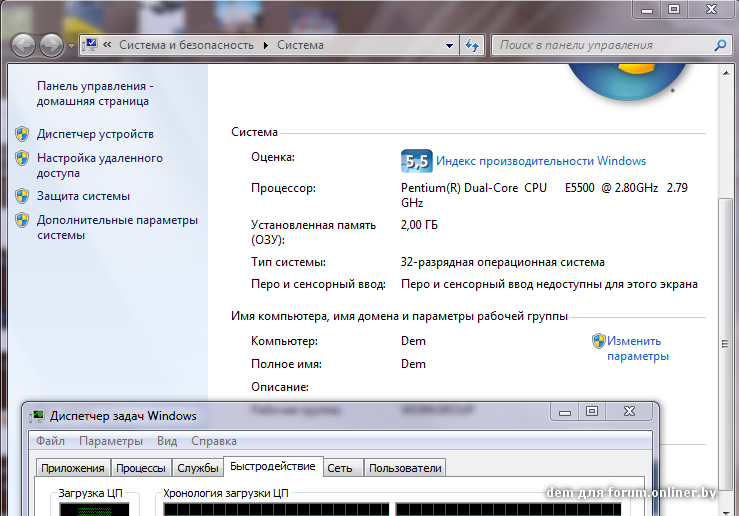Open 'Параметры' menu in Task Manager

point(111,441)
